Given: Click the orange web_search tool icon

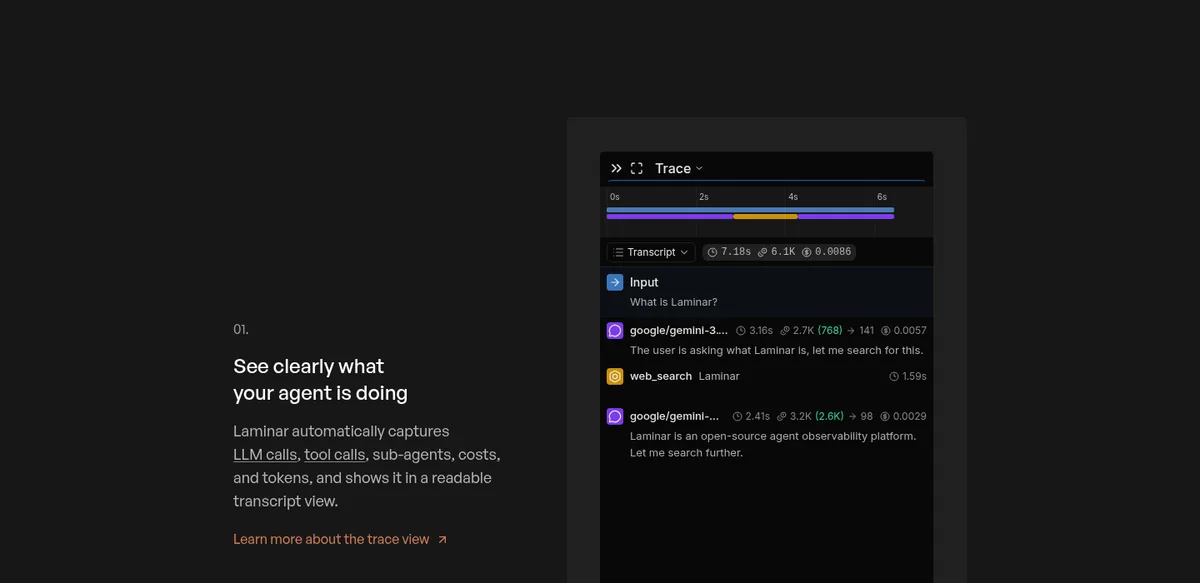Looking at the screenshot, I should 615,376.
